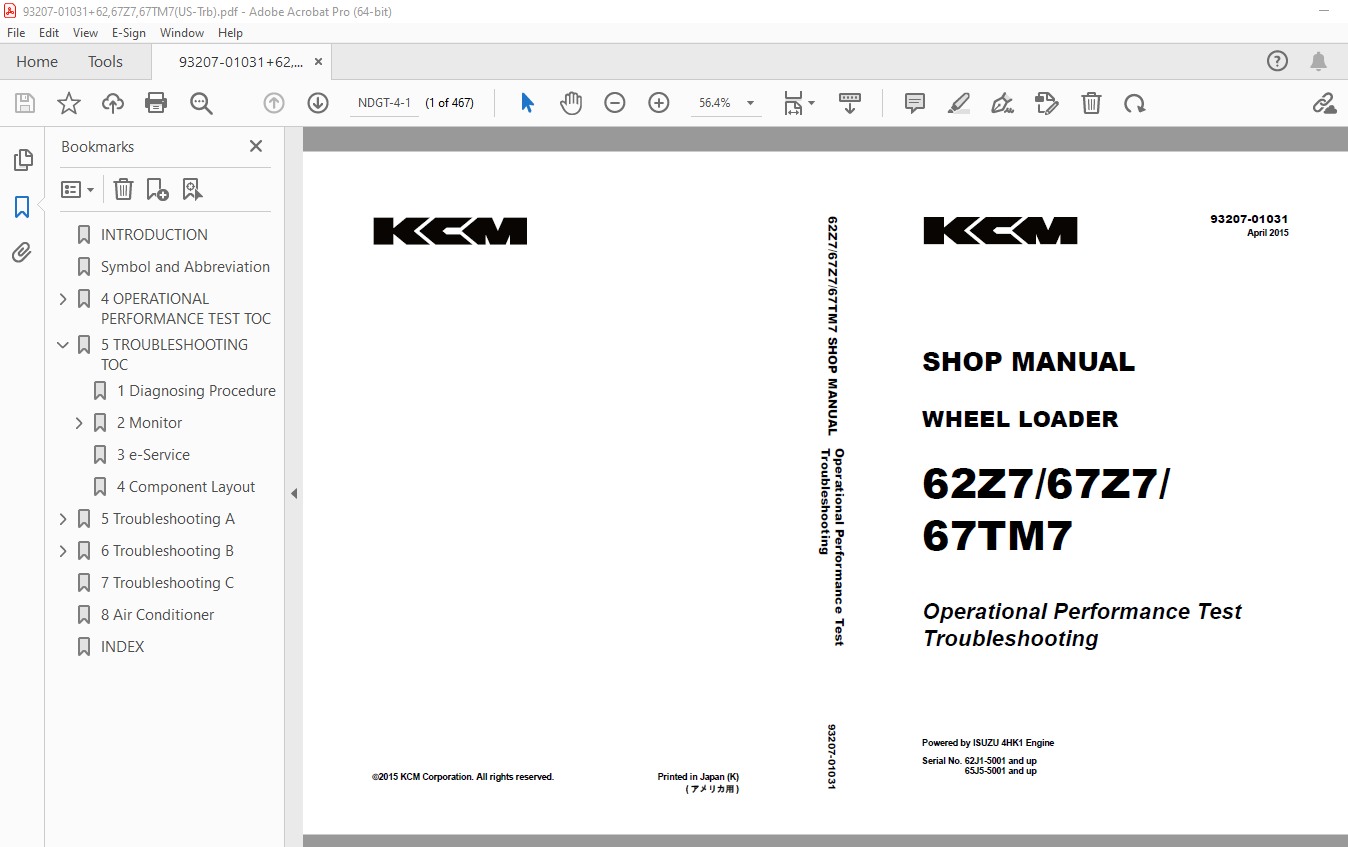Add a comment sticky note
The width and height of the screenshot is (1348, 847).
coord(914,103)
